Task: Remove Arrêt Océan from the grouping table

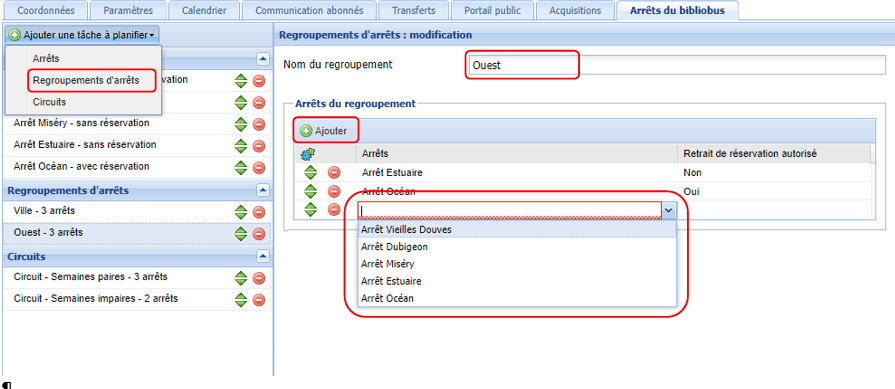Action: [x=334, y=191]
